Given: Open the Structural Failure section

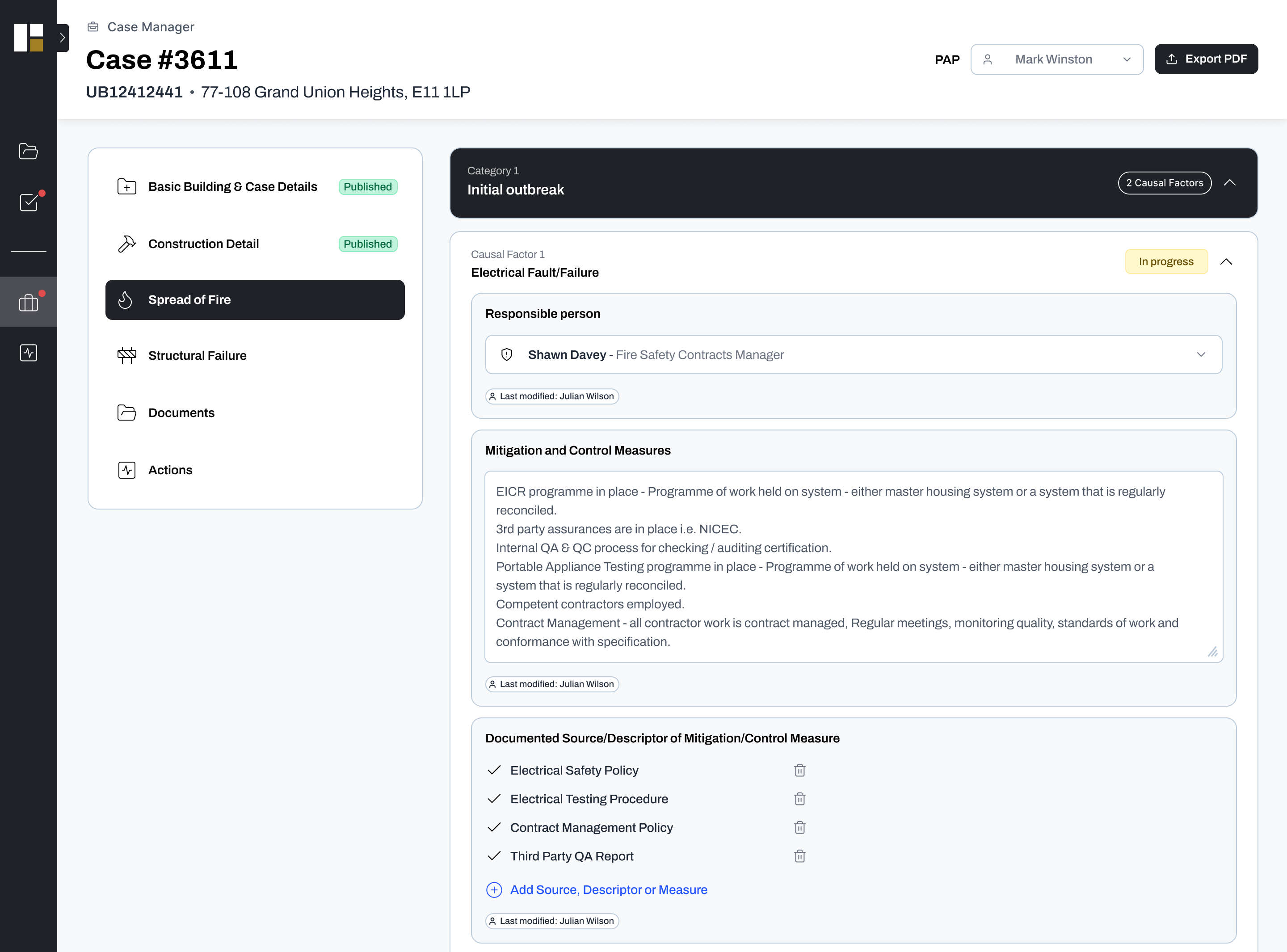Looking at the screenshot, I should (x=255, y=356).
